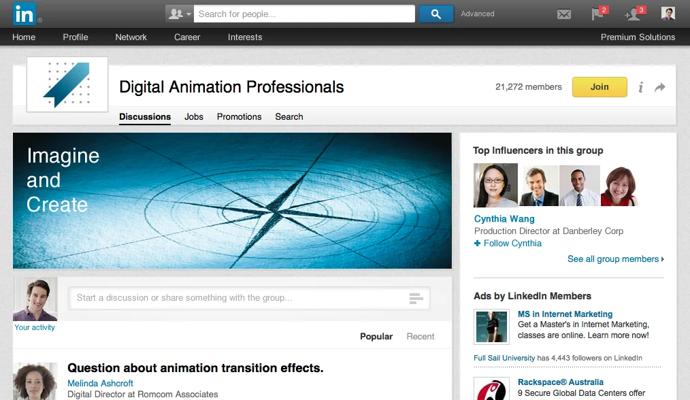Open the notifications flag icon
This screenshot has width=690, height=400.
(x=598, y=13)
